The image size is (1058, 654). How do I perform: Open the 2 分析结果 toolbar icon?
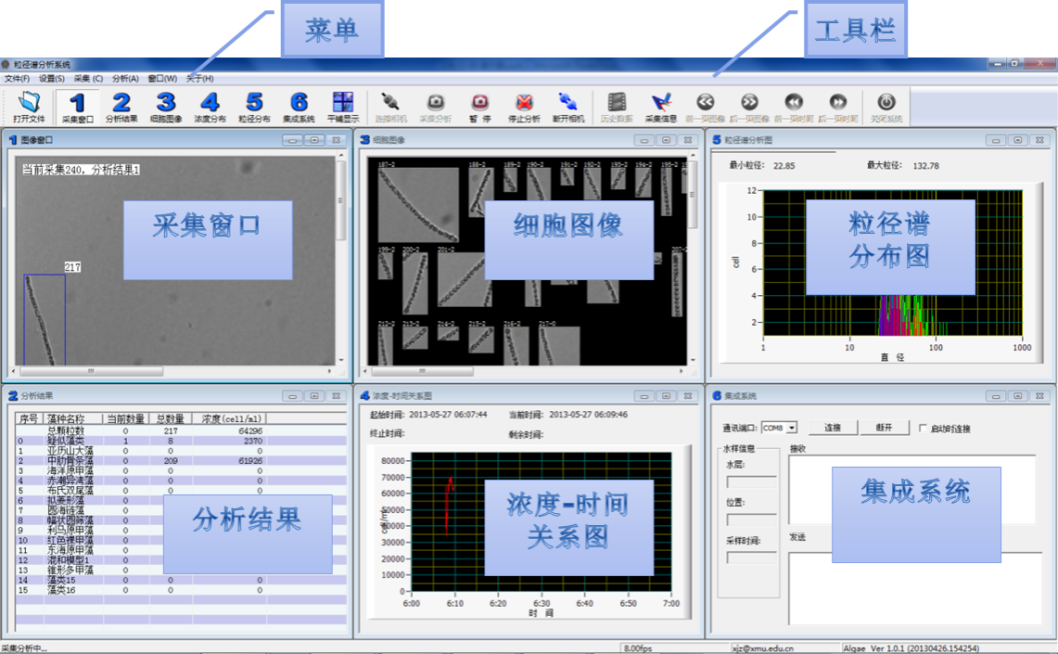point(121,105)
